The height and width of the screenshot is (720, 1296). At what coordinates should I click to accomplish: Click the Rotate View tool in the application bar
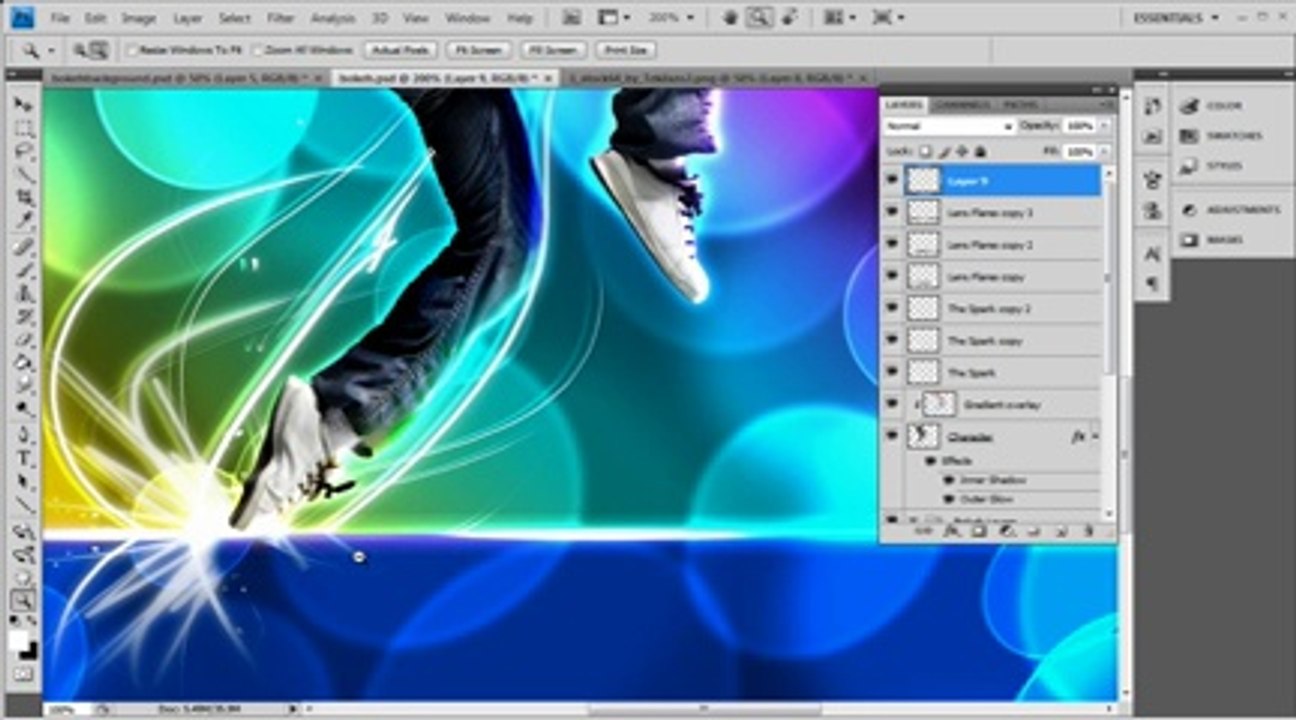point(790,17)
